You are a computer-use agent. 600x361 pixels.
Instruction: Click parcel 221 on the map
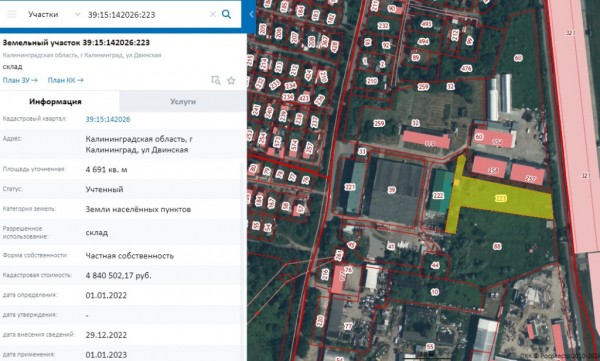point(350,187)
